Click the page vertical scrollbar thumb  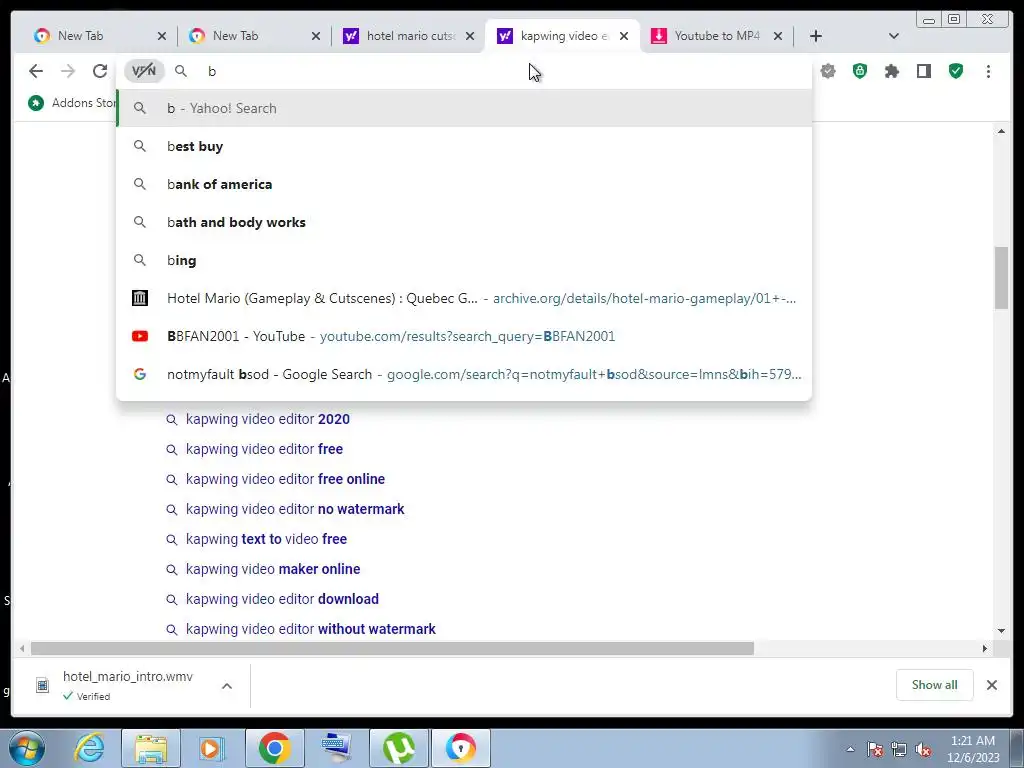pyautogui.click(x=1001, y=278)
